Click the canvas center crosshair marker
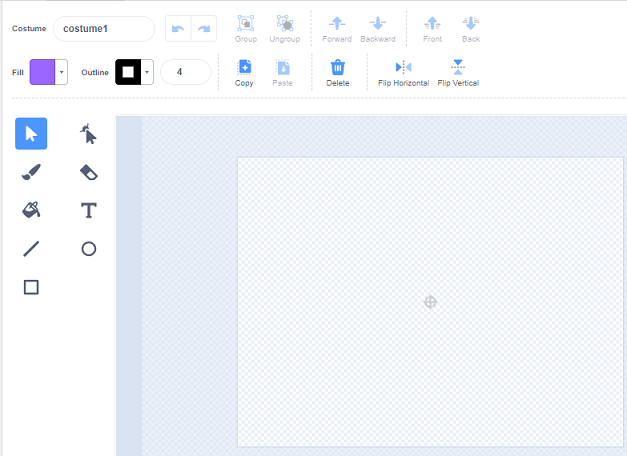627x456 pixels. coord(430,302)
